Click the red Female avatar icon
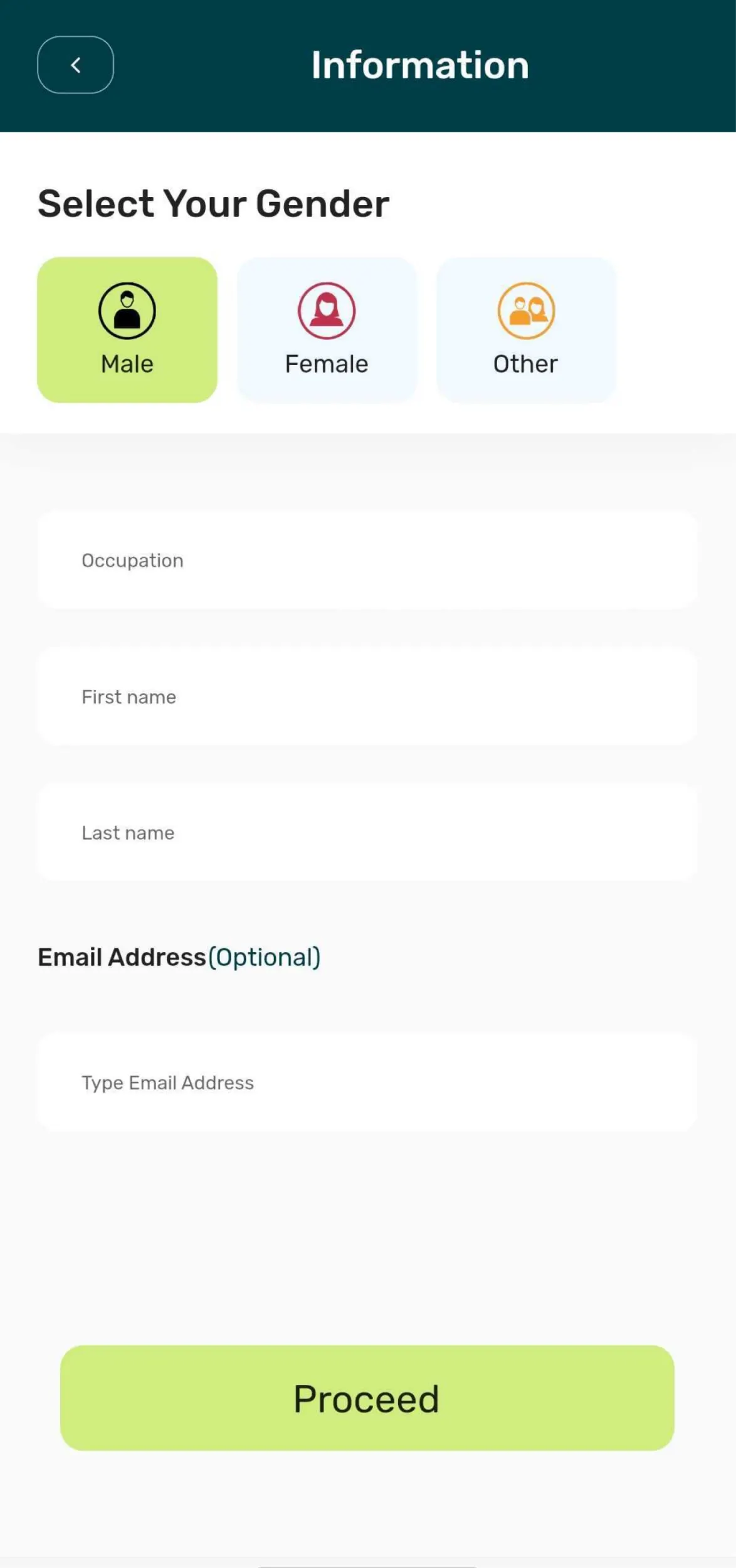The width and height of the screenshot is (736, 1568). 327,310
